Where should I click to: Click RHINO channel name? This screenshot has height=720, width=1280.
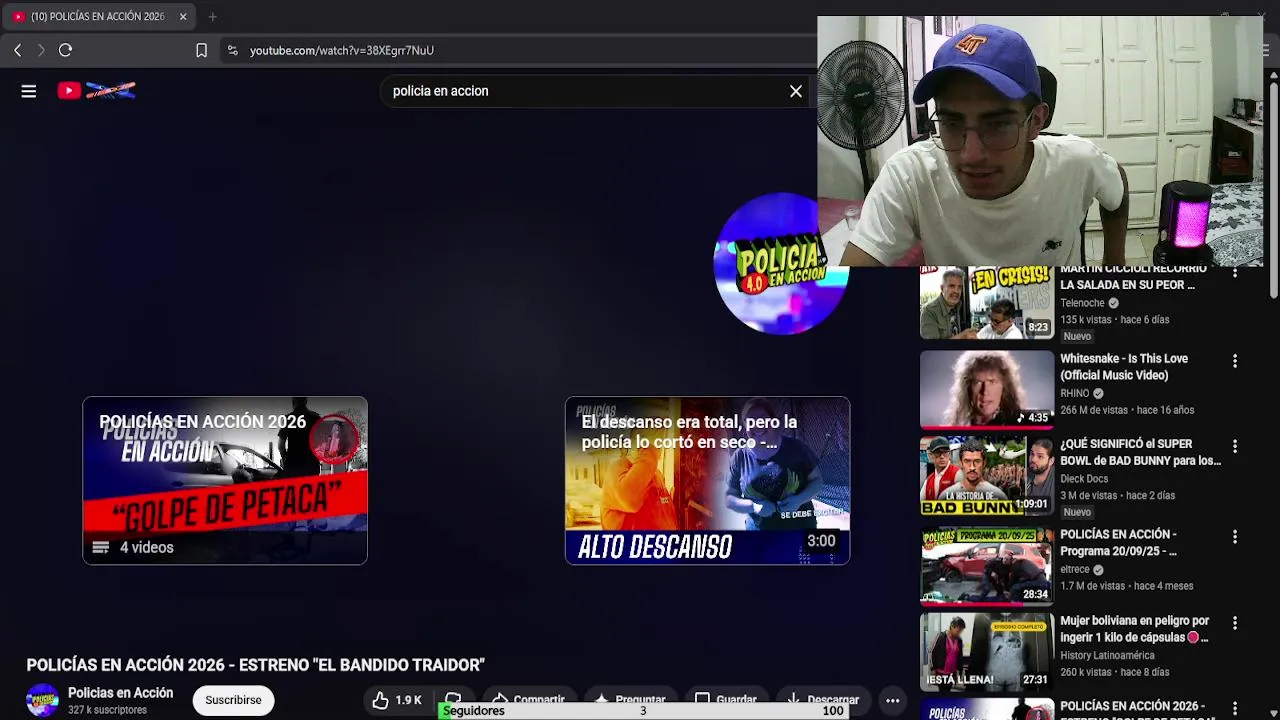1075,393
